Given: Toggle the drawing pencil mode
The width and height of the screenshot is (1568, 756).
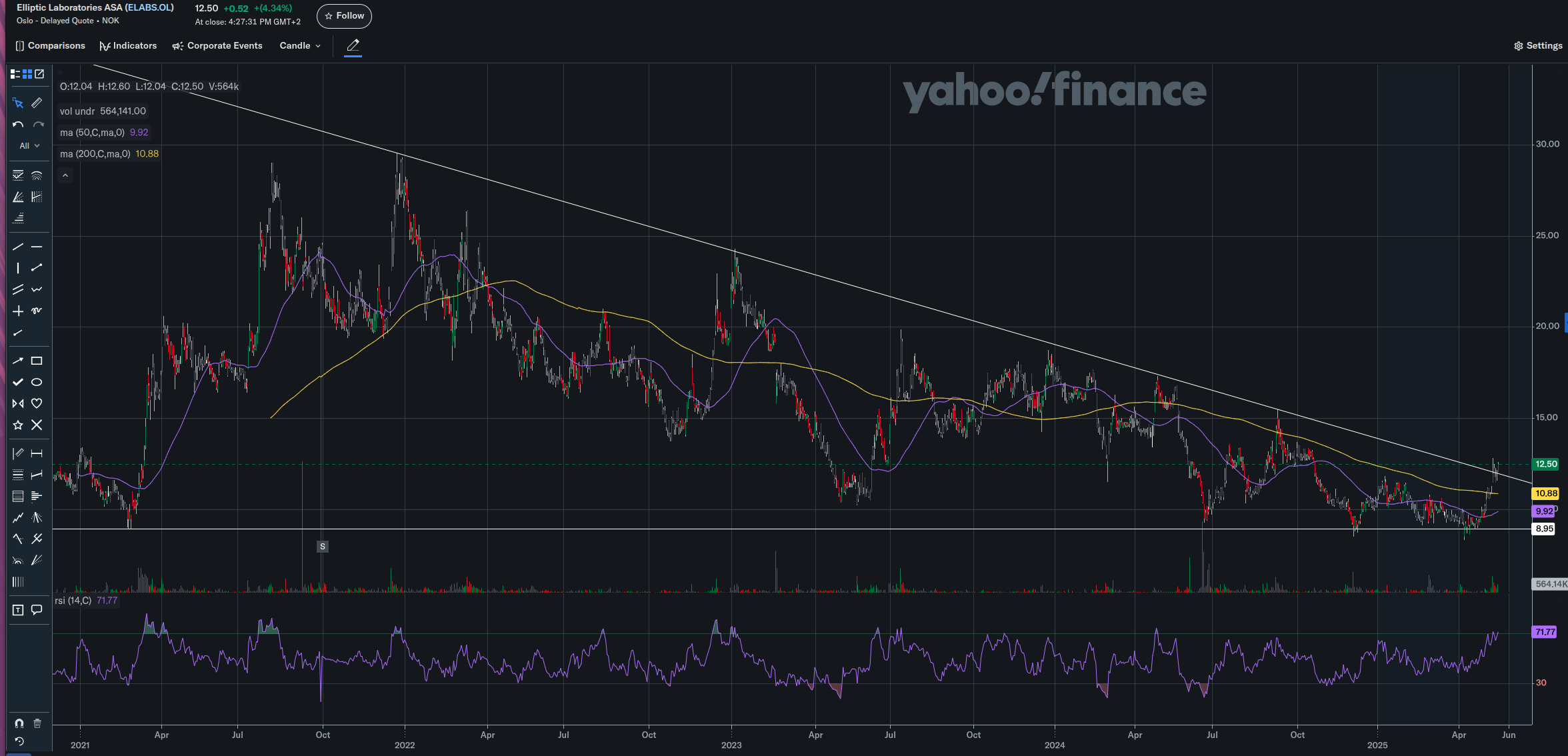Looking at the screenshot, I should point(353,45).
